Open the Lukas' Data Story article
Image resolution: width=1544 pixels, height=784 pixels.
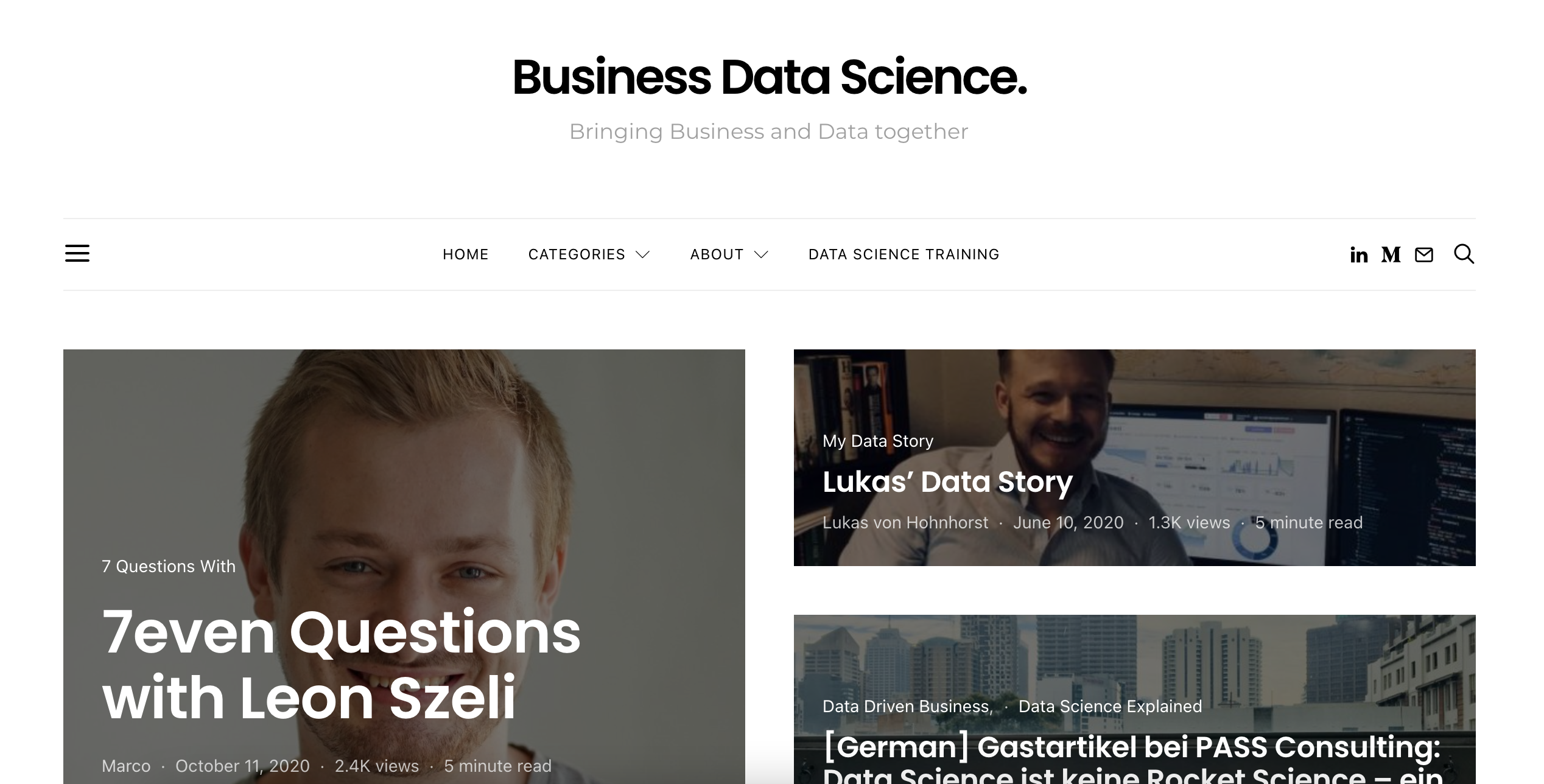947,481
